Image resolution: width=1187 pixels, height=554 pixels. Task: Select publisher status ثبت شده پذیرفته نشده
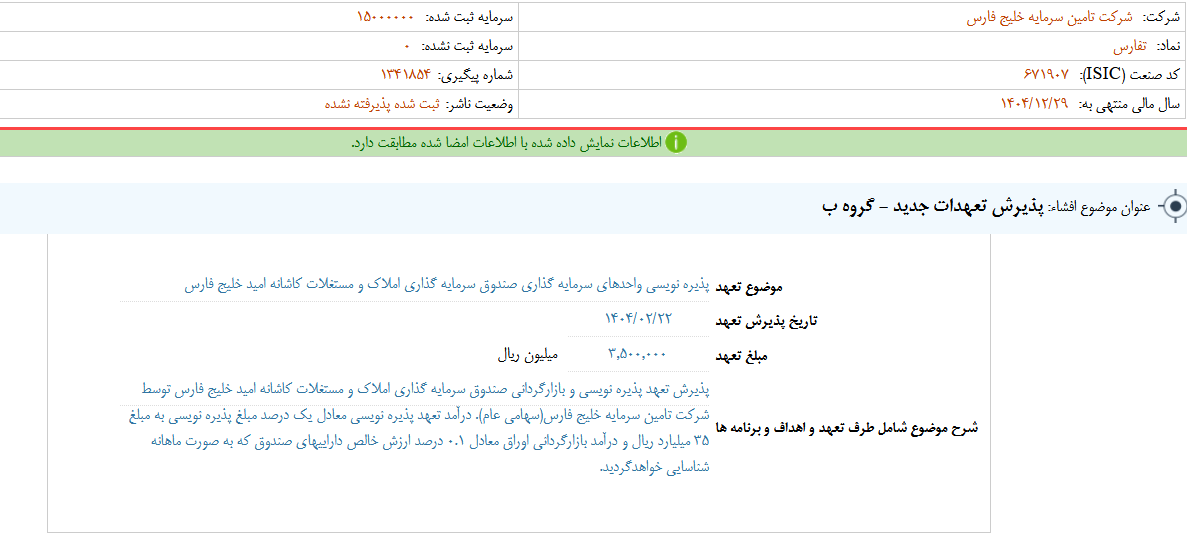(x=382, y=104)
